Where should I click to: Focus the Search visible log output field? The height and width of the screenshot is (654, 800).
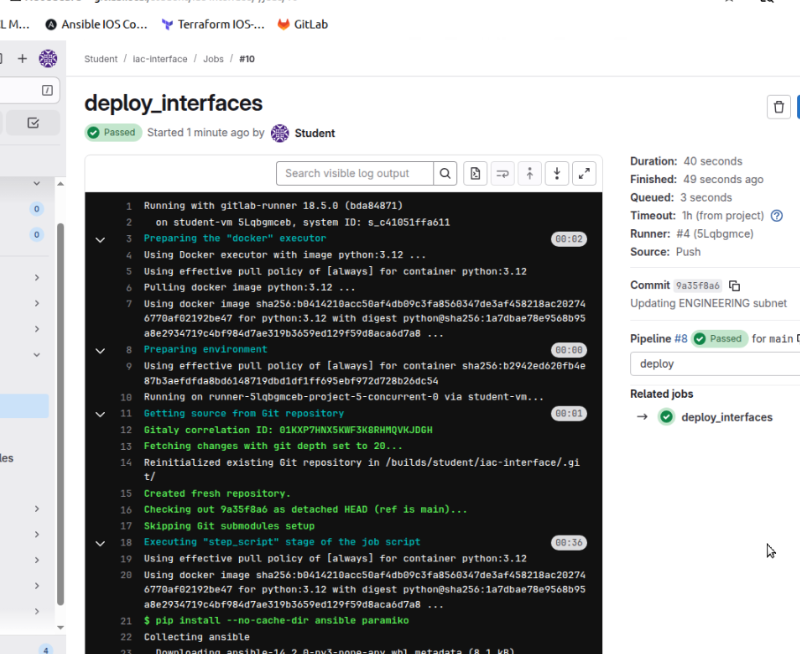click(x=355, y=173)
